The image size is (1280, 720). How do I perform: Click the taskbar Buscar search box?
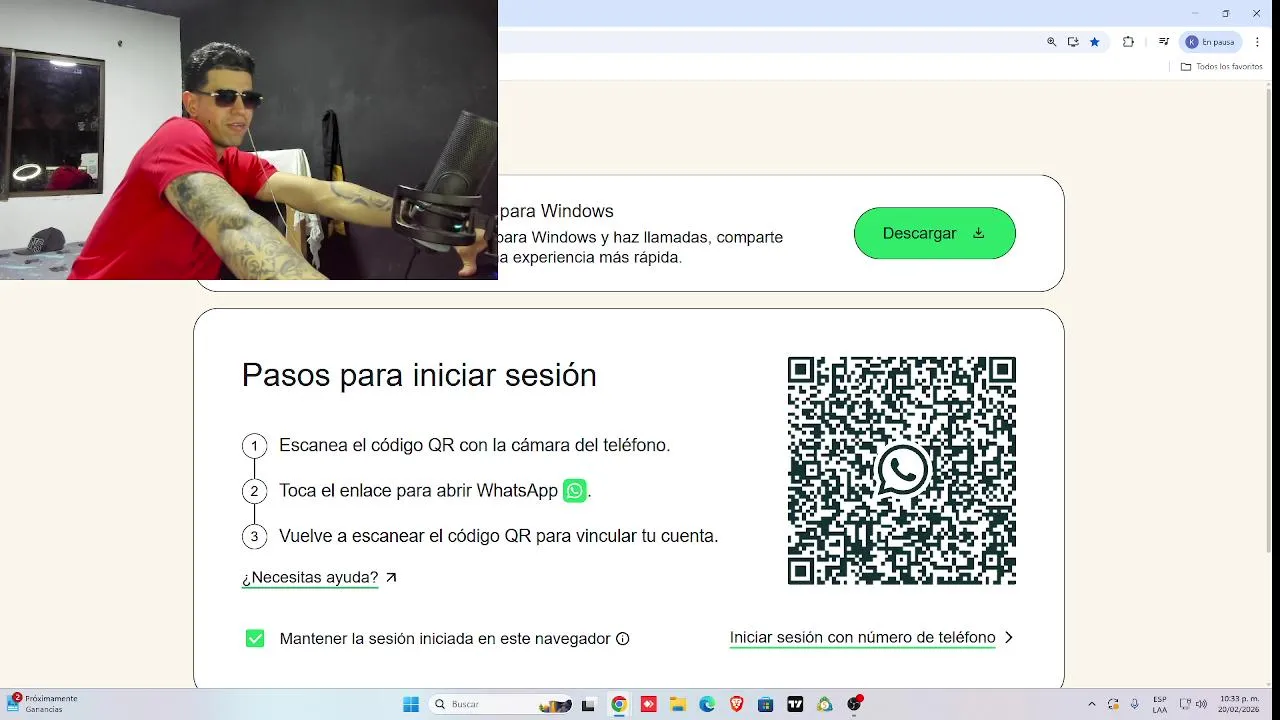tap(500, 704)
